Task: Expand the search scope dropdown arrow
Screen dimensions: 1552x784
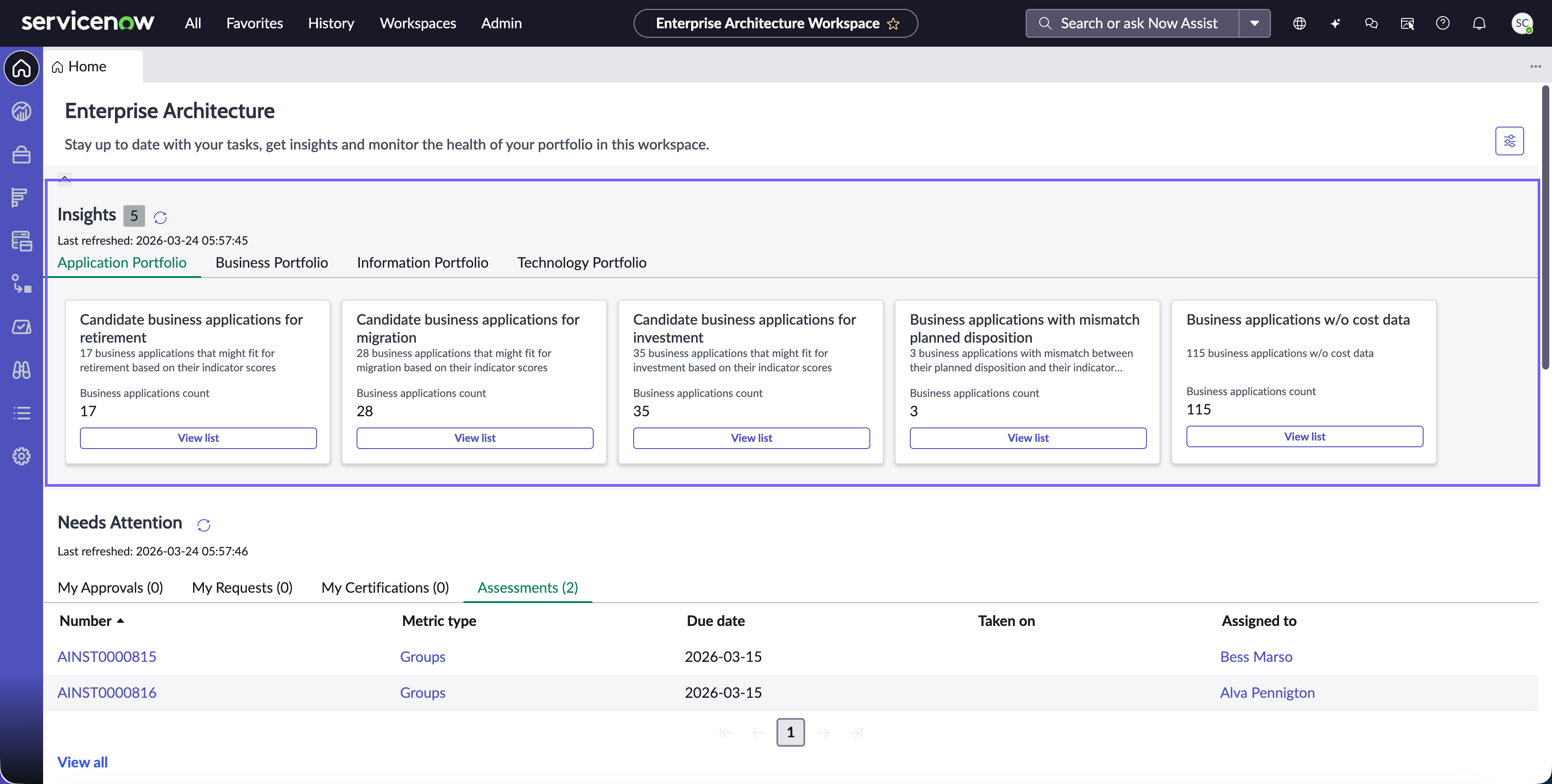Action: (x=1255, y=23)
